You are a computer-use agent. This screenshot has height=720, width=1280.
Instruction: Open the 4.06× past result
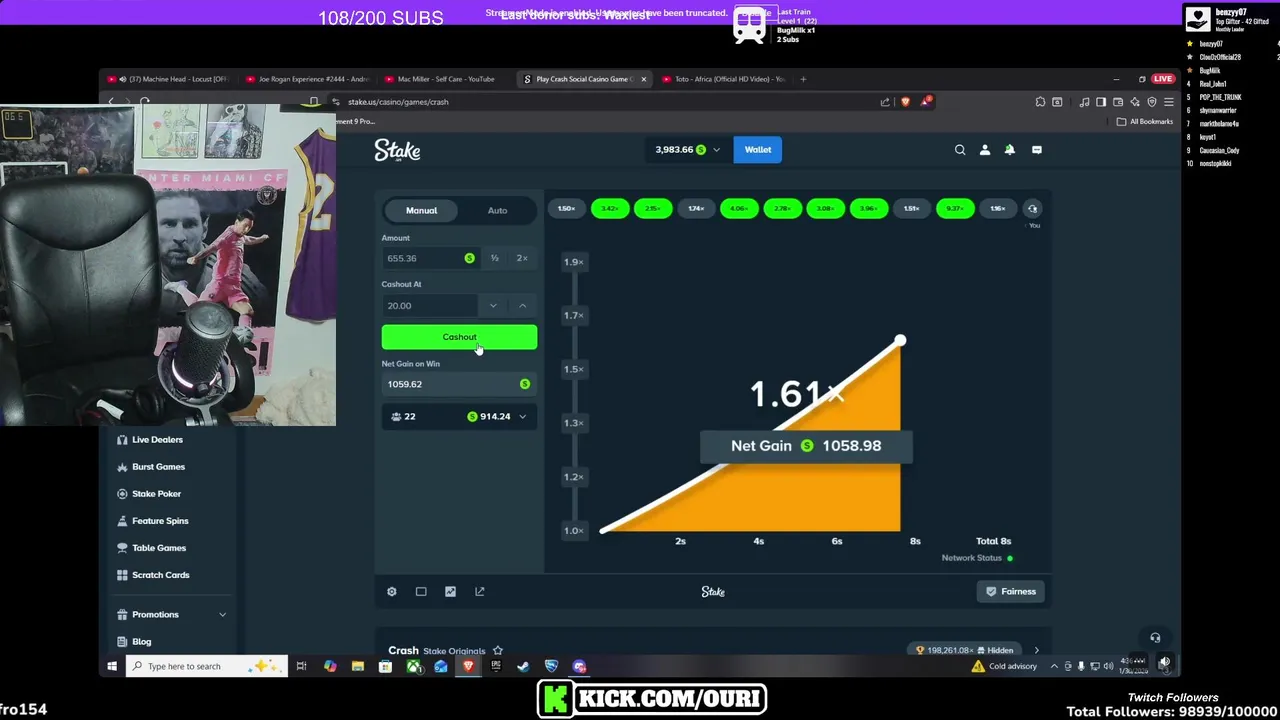[739, 209]
